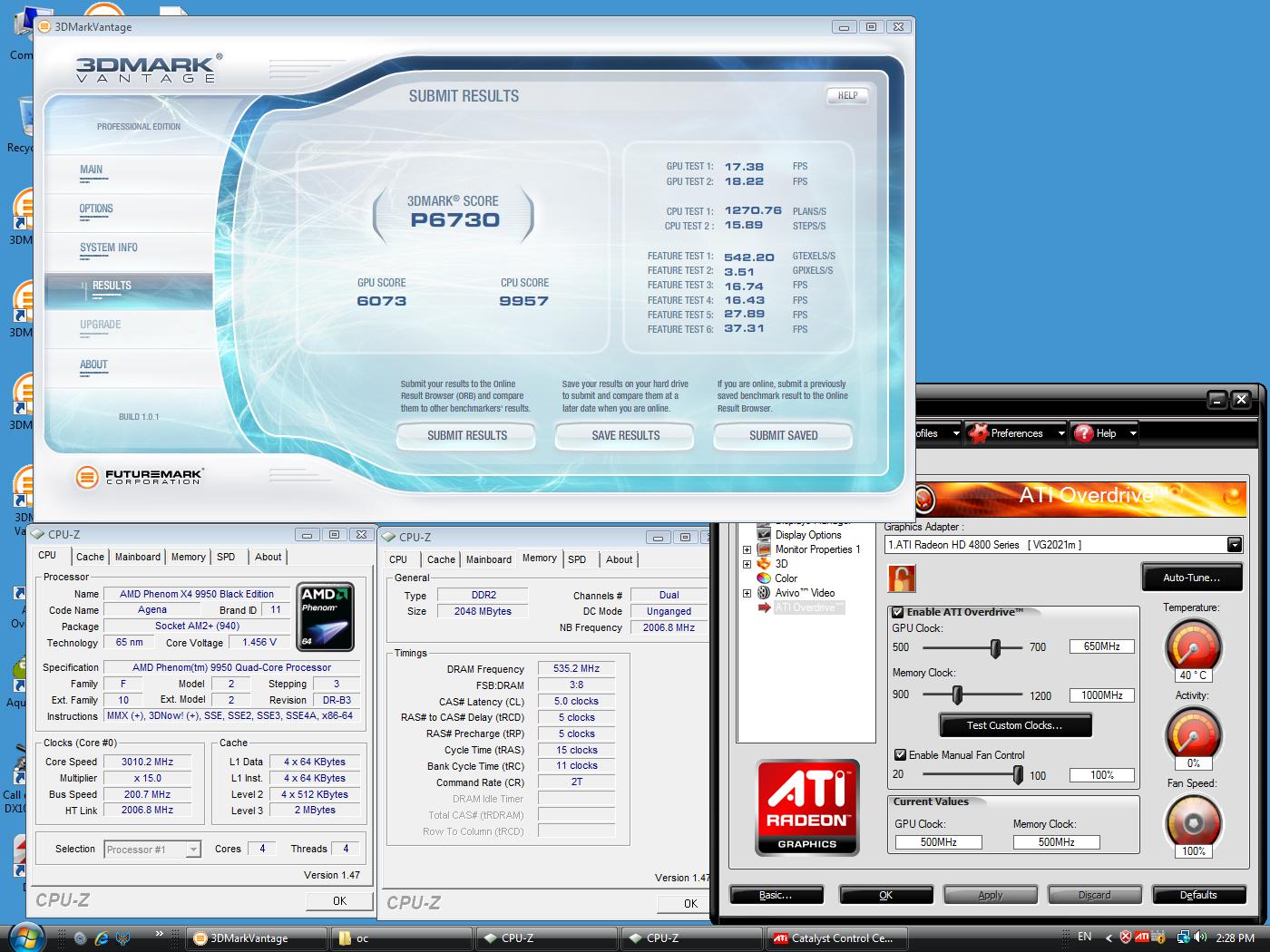Click the Avivo Video film reel icon
Viewport: 1270px width, 952px height.
click(x=764, y=593)
